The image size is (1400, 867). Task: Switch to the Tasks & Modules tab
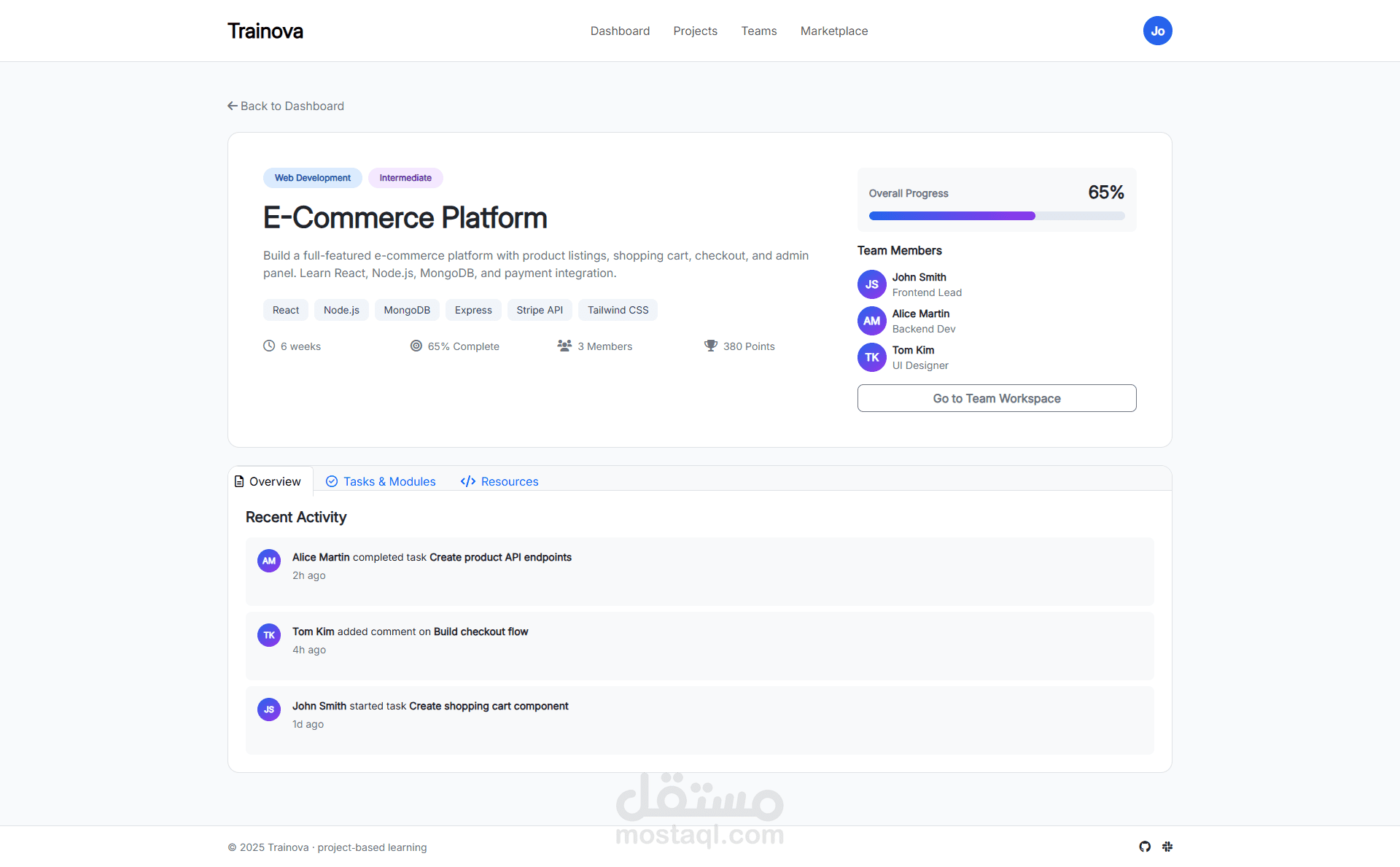click(381, 481)
